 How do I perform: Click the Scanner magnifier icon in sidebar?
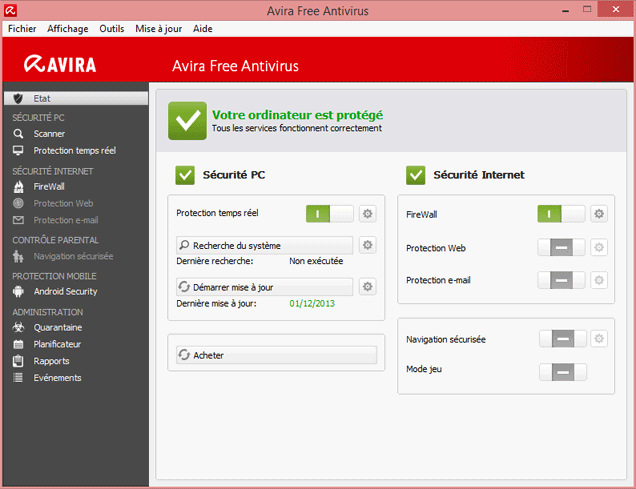coord(18,133)
